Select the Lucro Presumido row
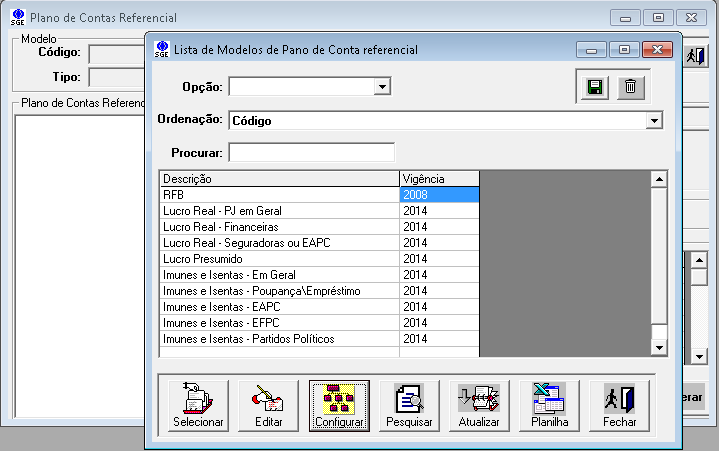The image size is (719, 451). [279, 259]
